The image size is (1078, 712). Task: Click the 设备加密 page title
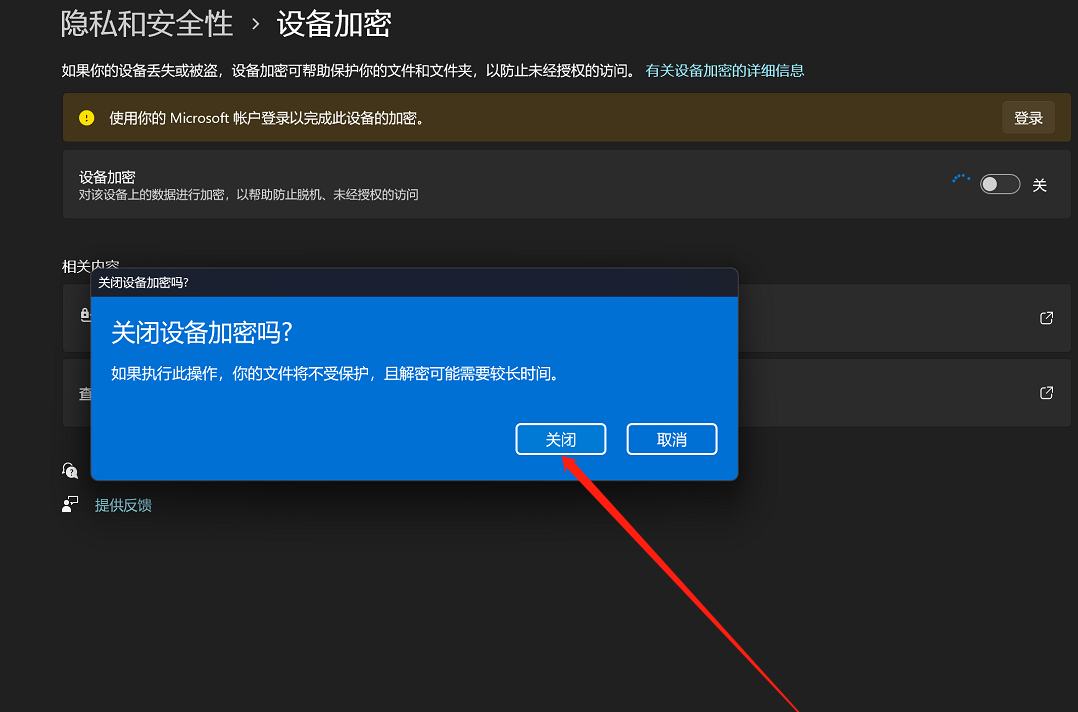[334, 24]
